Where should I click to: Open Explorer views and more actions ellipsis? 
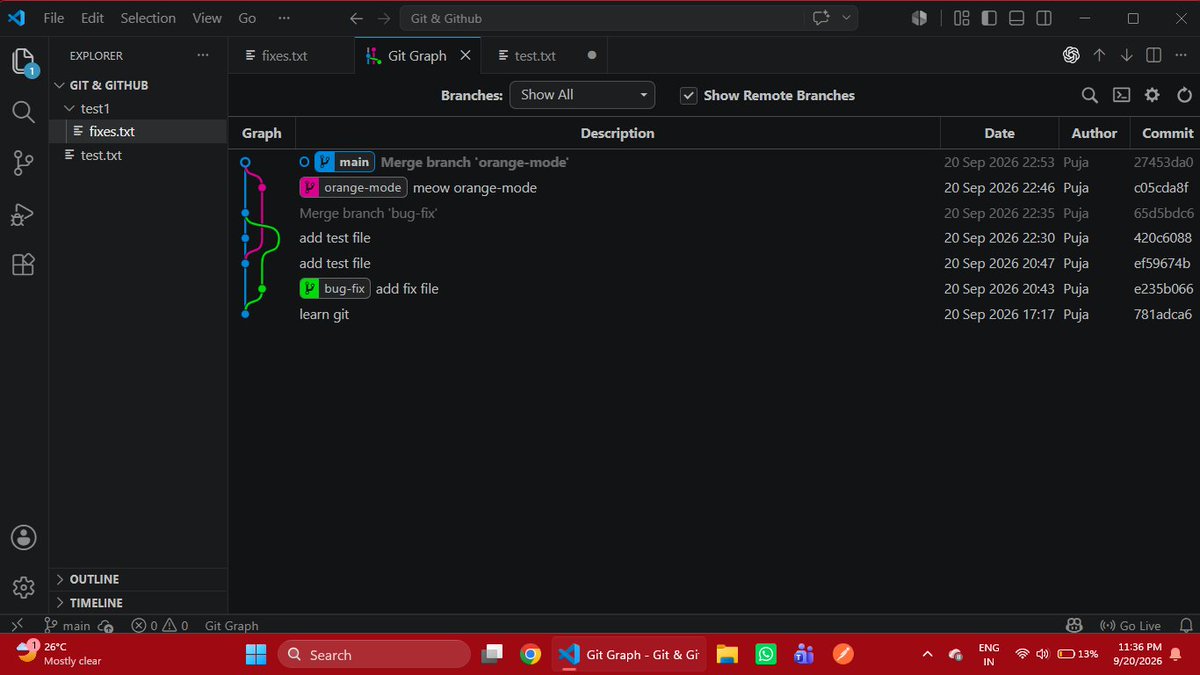pos(203,56)
